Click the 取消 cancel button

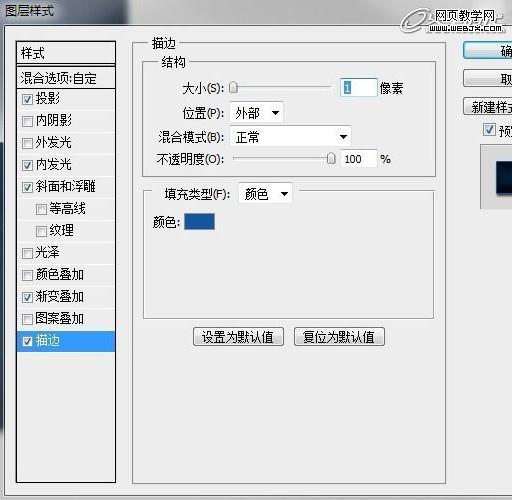(x=488, y=79)
